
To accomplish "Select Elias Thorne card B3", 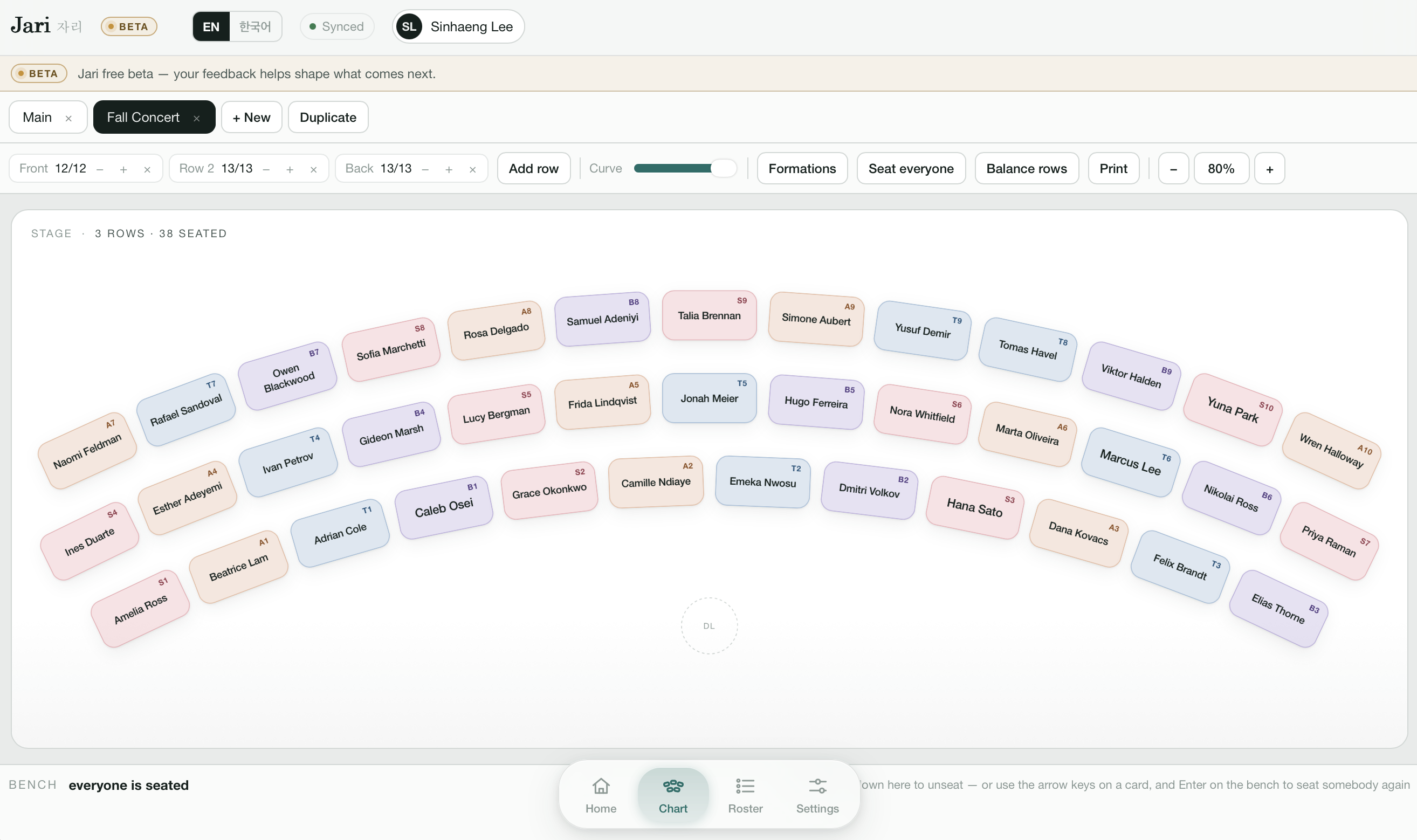I will point(1278,609).
